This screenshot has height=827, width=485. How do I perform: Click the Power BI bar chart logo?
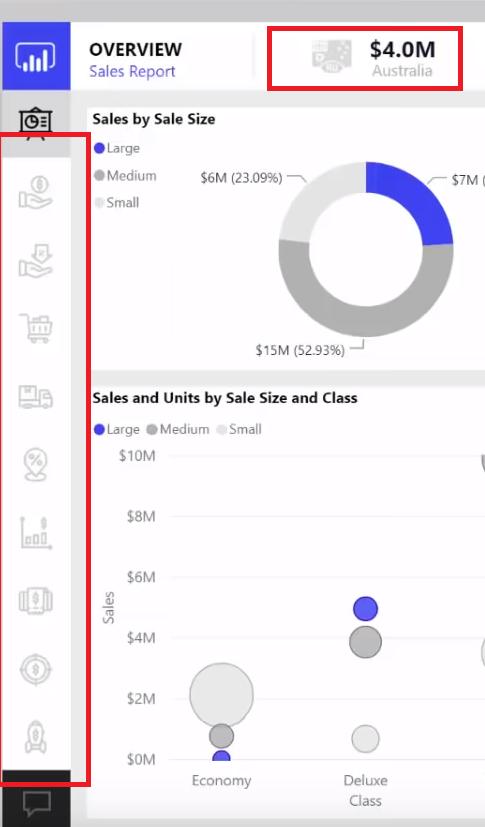(35, 55)
